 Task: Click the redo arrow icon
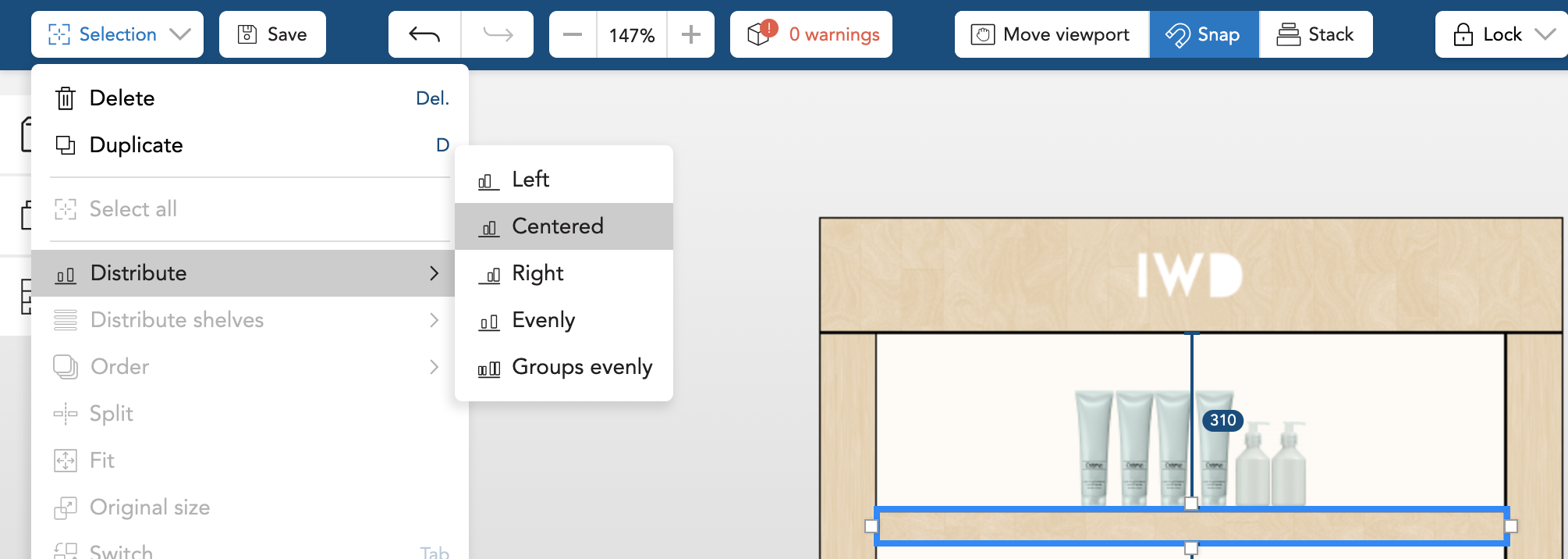click(x=498, y=34)
